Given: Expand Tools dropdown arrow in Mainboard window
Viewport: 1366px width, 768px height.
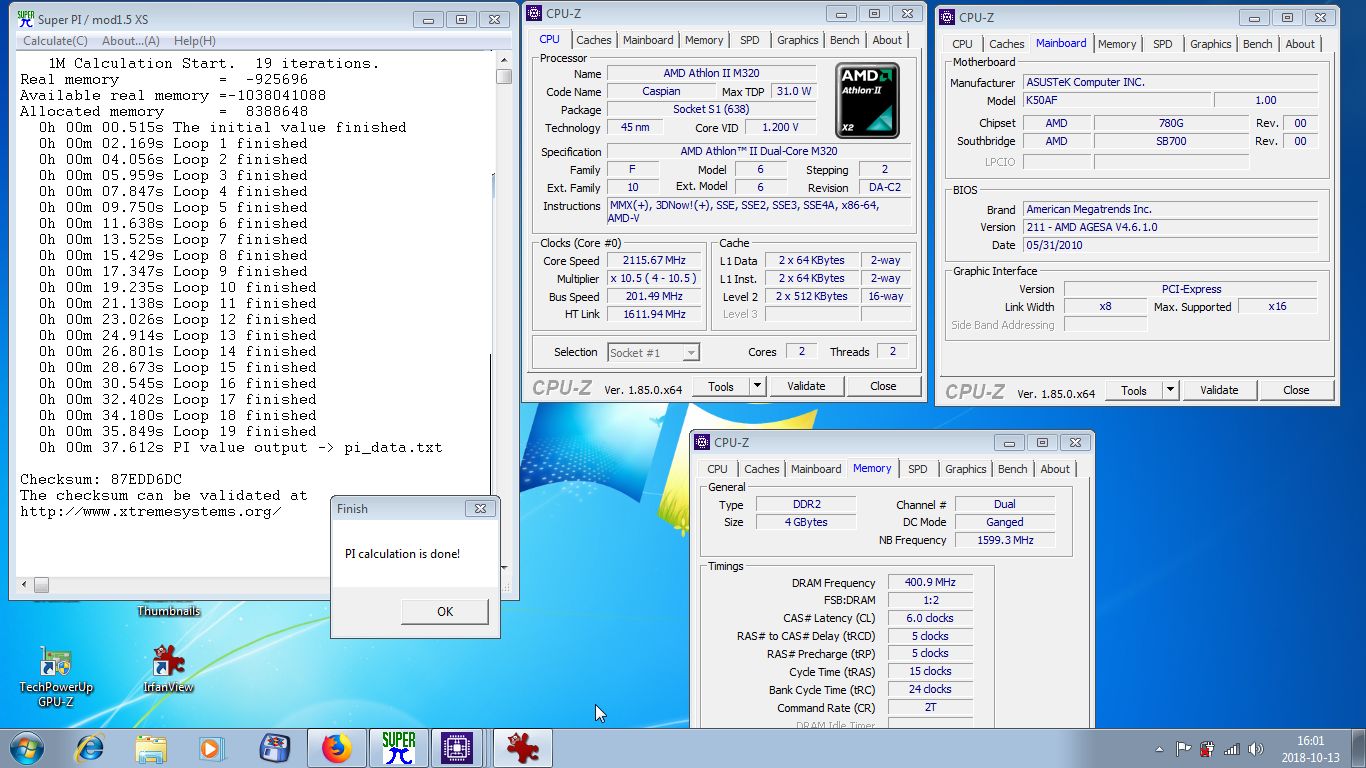Looking at the screenshot, I should [1170, 390].
